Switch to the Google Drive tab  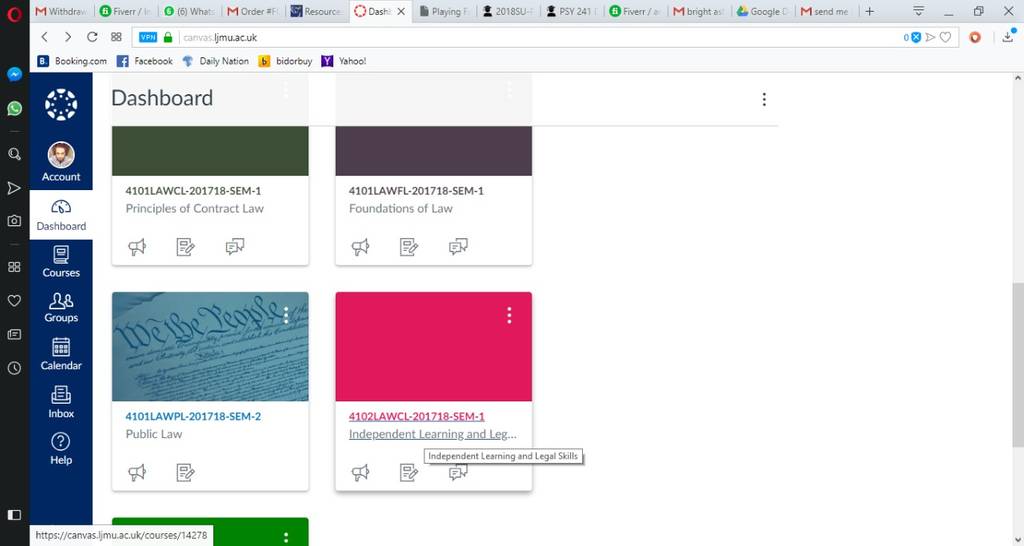[763, 11]
